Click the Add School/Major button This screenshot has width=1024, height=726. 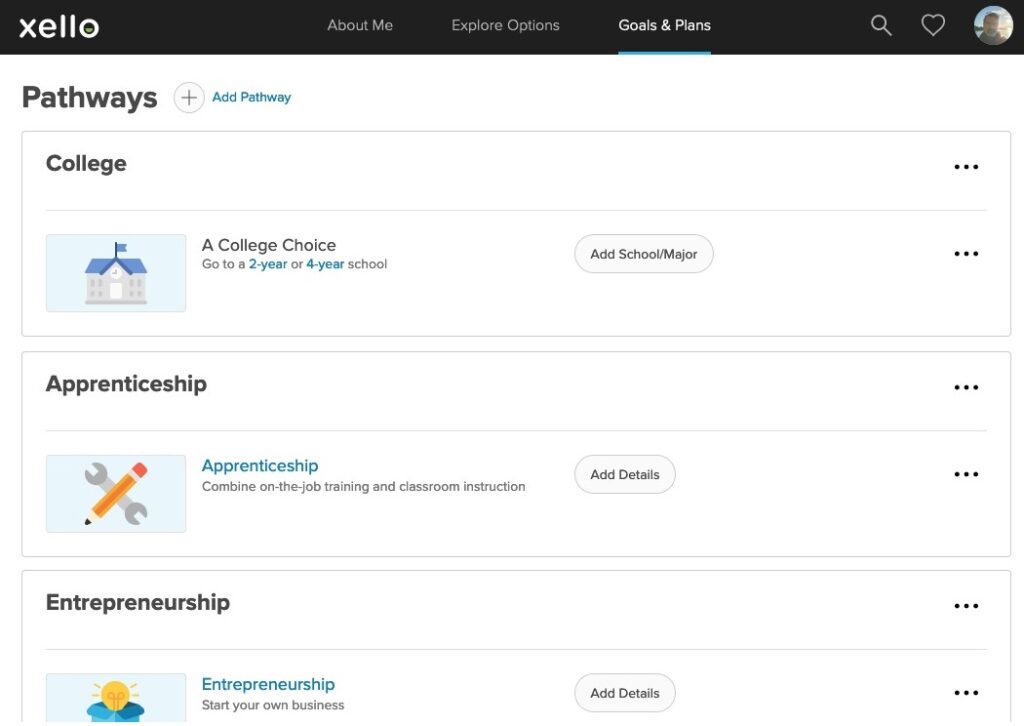[x=643, y=254]
